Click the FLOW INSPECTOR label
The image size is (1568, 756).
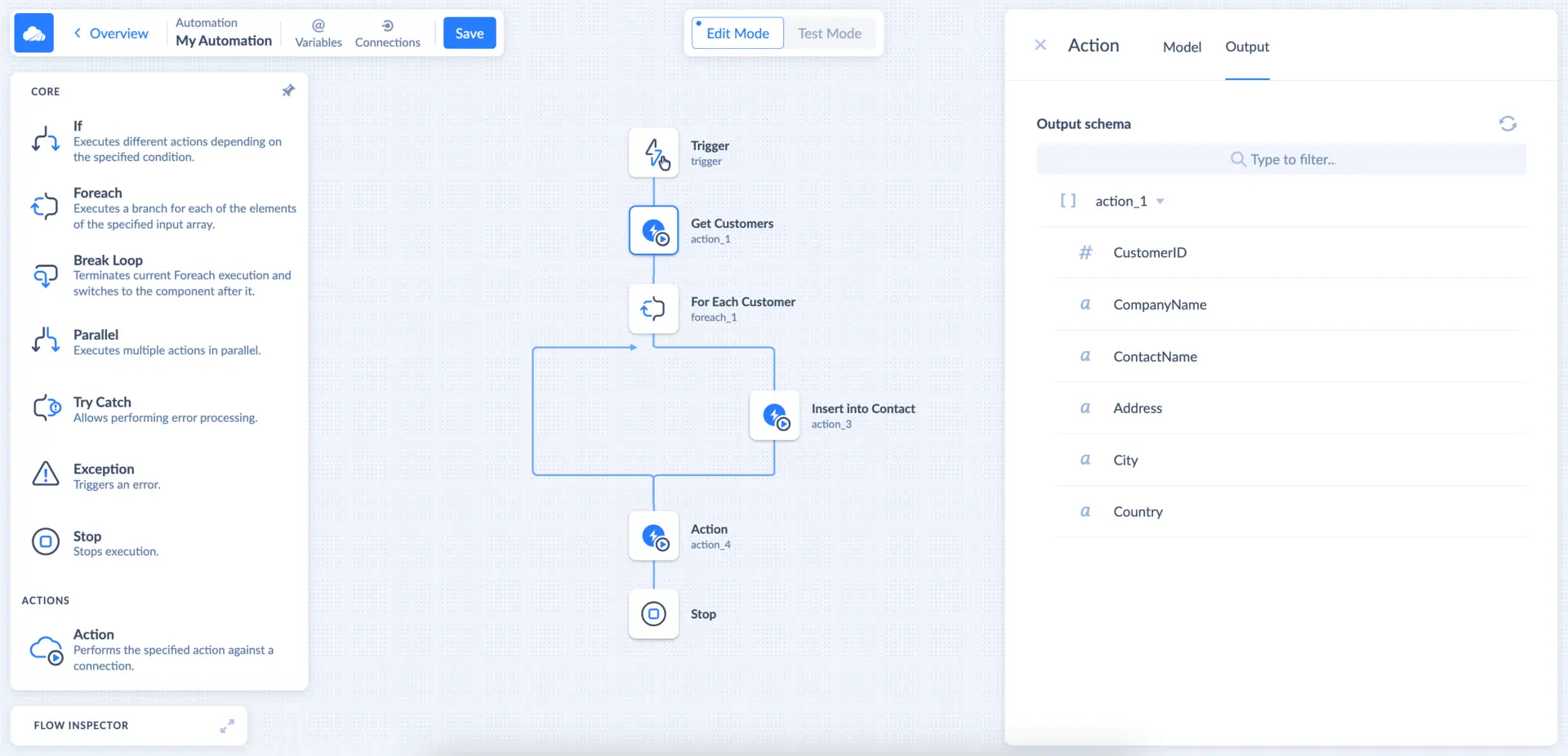pyautogui.click(x=81, y=725)
